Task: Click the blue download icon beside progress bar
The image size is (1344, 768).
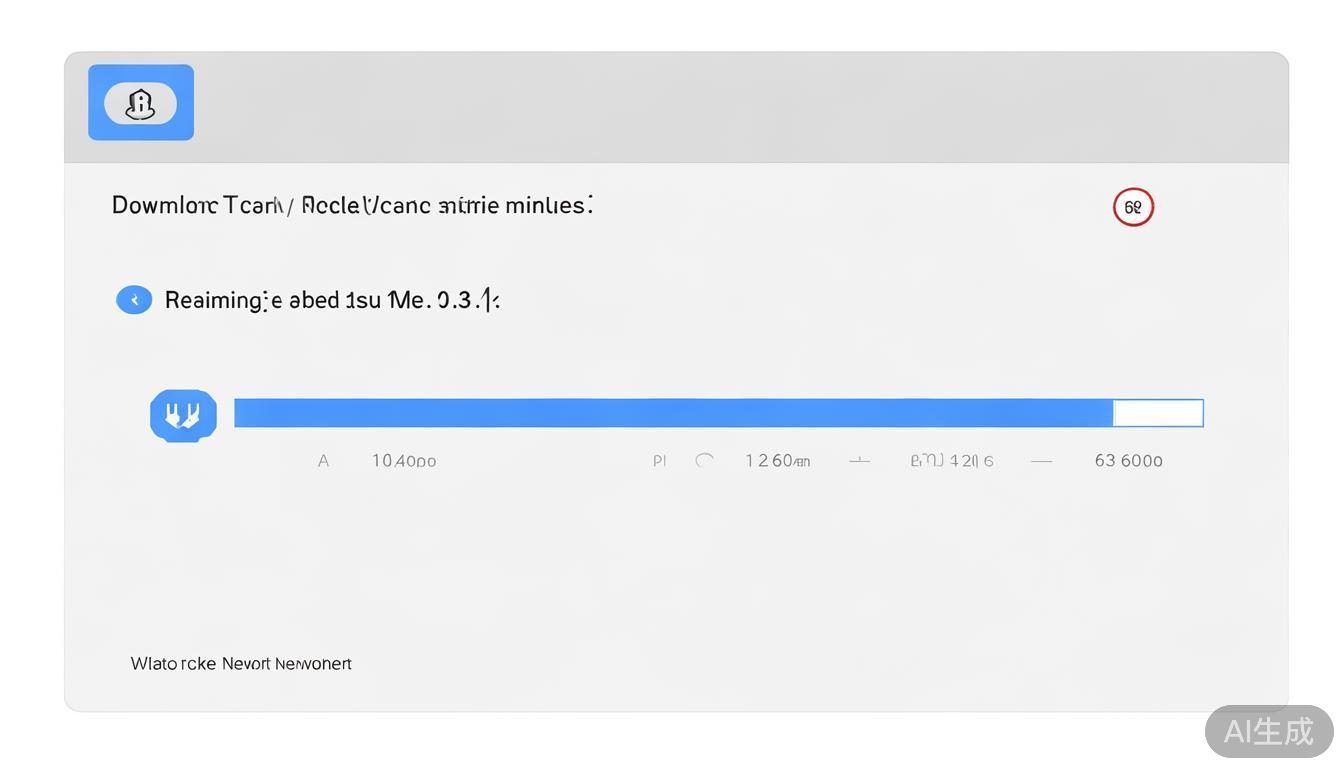Action: pyautogui.click(x=183, y=415)
